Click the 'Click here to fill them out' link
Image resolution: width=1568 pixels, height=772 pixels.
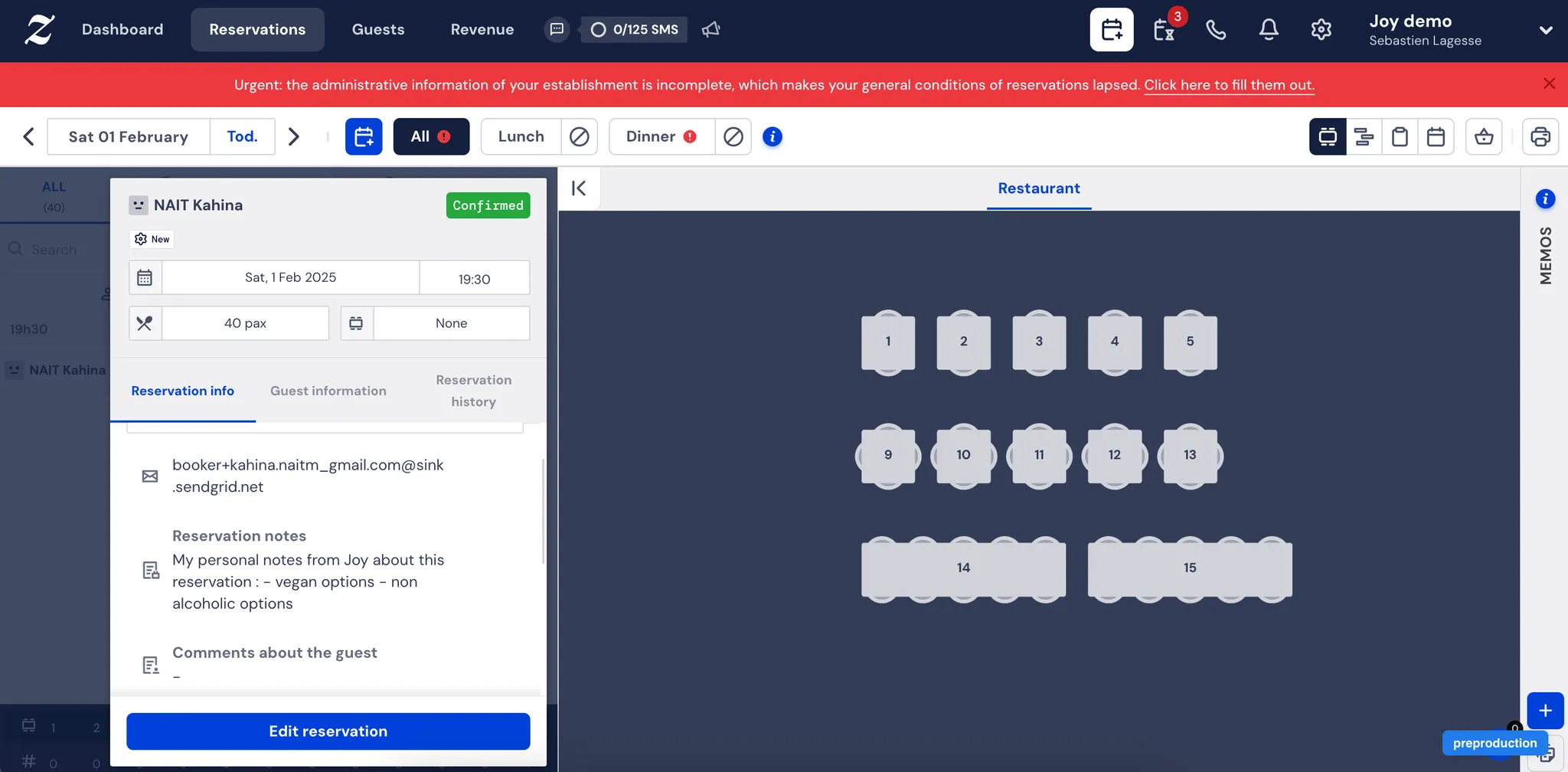pos(1229,85)
